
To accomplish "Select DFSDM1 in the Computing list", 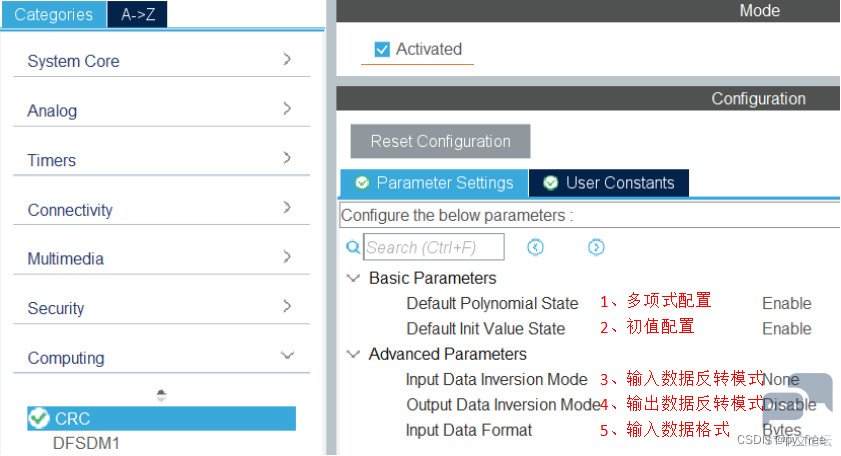I will pyautogui.click(x=86, y=444).
